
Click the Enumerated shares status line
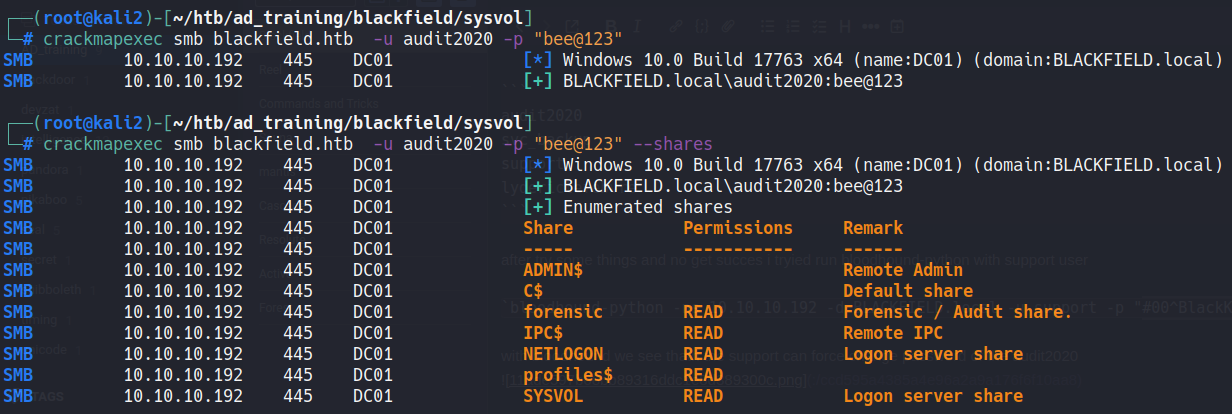(647, 207)
